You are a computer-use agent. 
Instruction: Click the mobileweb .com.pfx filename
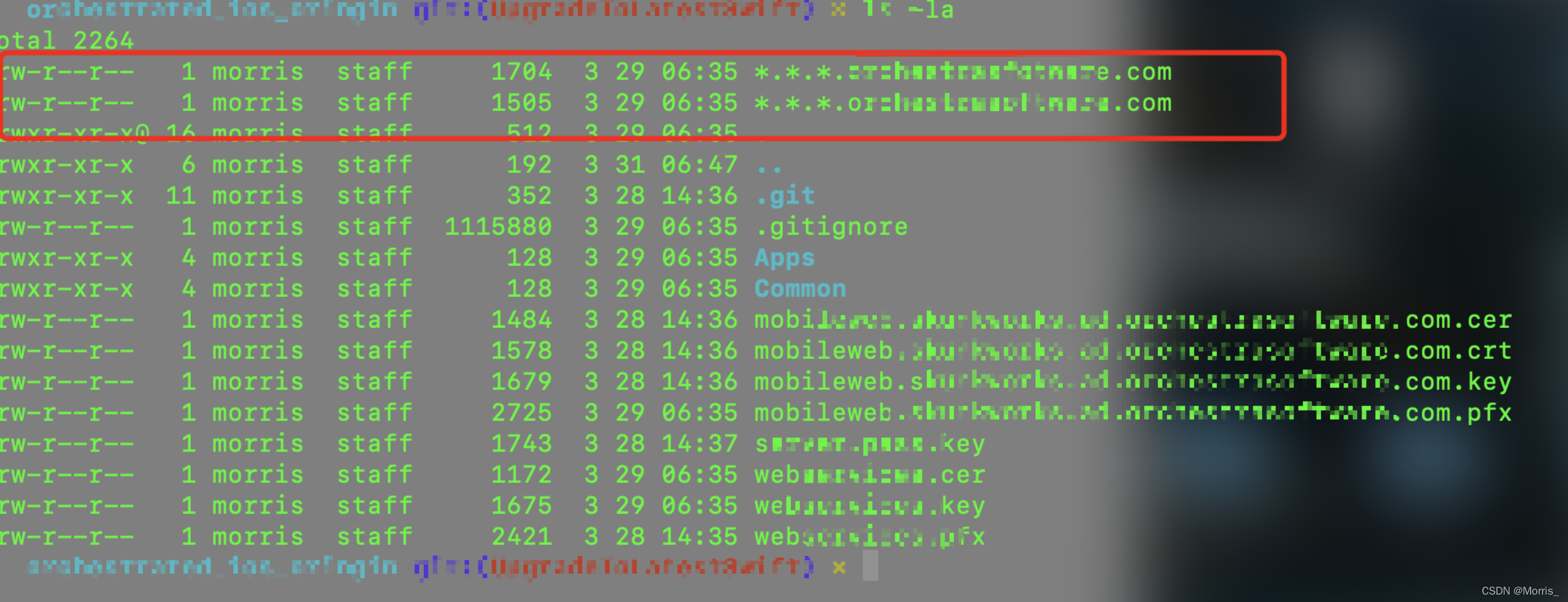[x=1133, y=413]
